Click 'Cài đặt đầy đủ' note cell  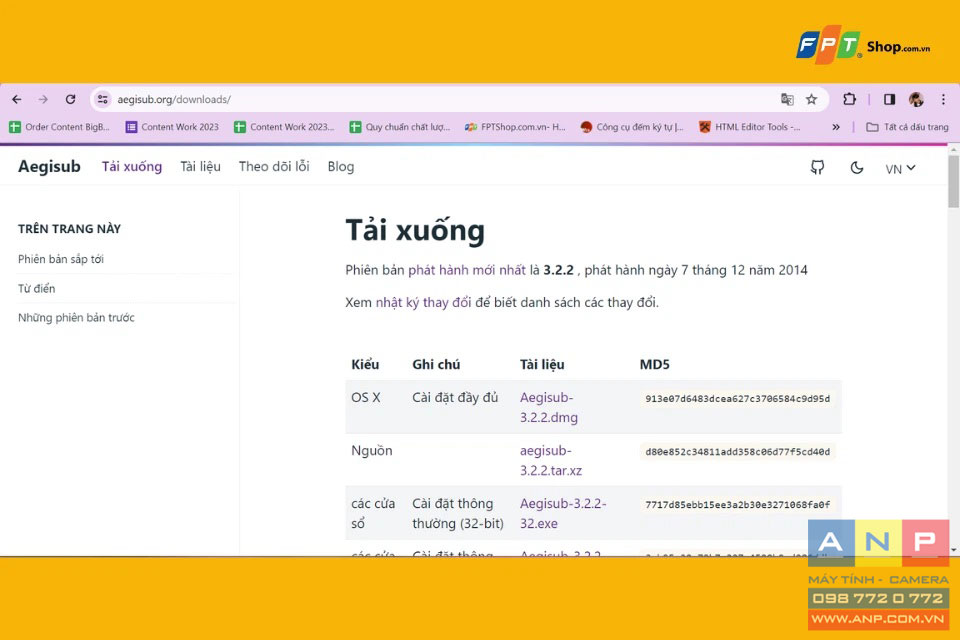point(455,397)
